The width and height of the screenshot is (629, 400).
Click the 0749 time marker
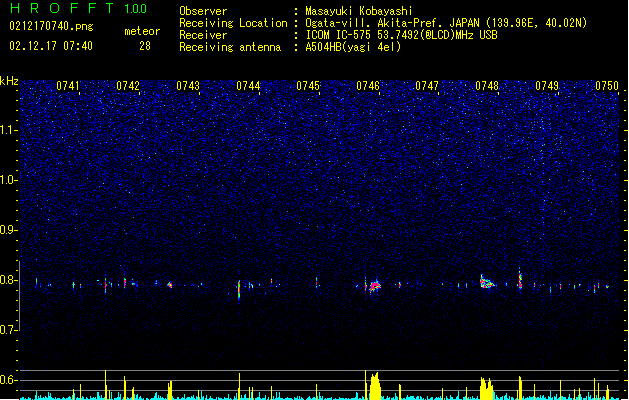[x=547, y=86]
